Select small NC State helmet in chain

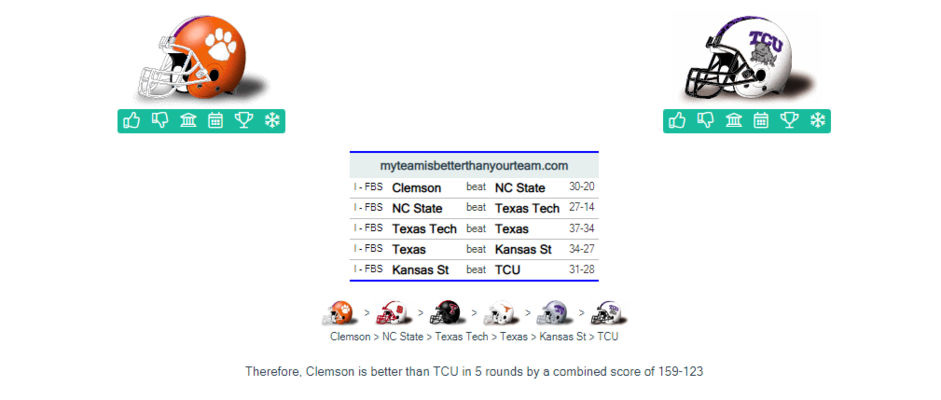(x=393, y=312)
